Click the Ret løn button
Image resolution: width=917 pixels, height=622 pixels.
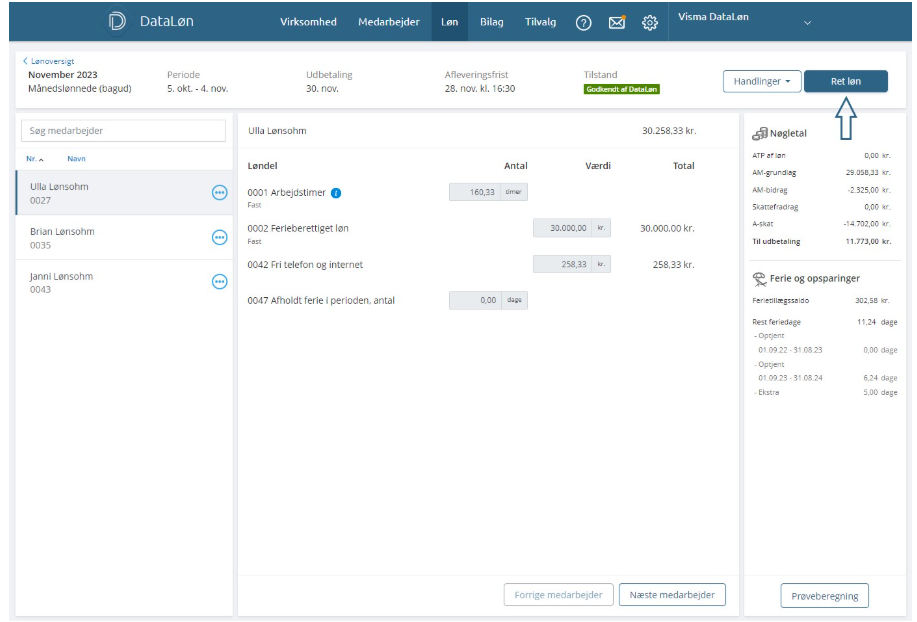point(845,81)
